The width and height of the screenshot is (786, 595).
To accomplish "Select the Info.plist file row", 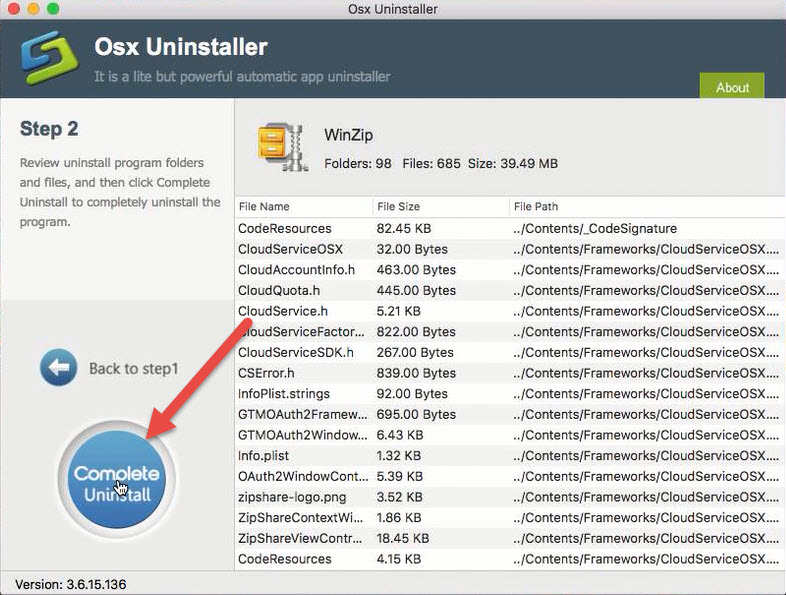I will click(x=510, y=456).
